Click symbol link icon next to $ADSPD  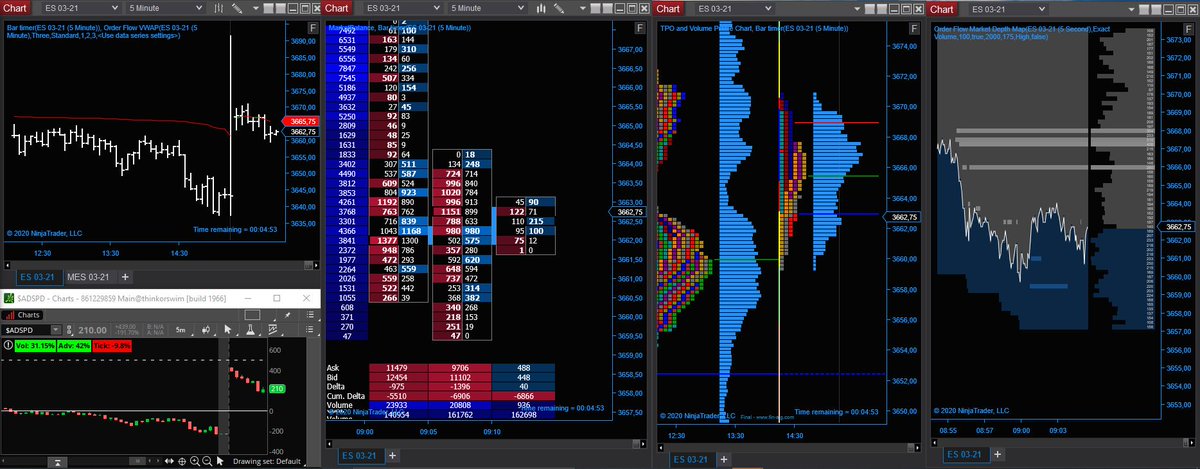coord(69,330)
